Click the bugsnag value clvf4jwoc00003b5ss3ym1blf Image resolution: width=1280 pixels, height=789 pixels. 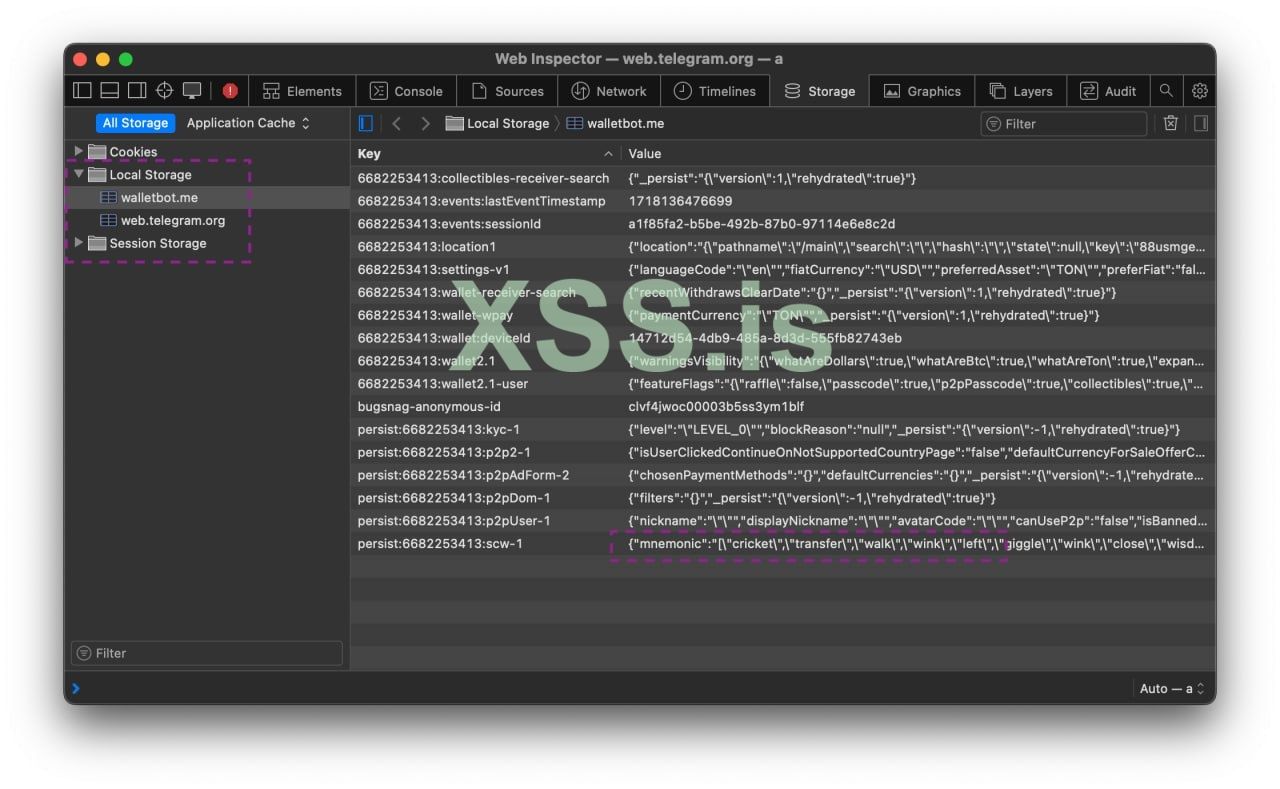[716, 407]
